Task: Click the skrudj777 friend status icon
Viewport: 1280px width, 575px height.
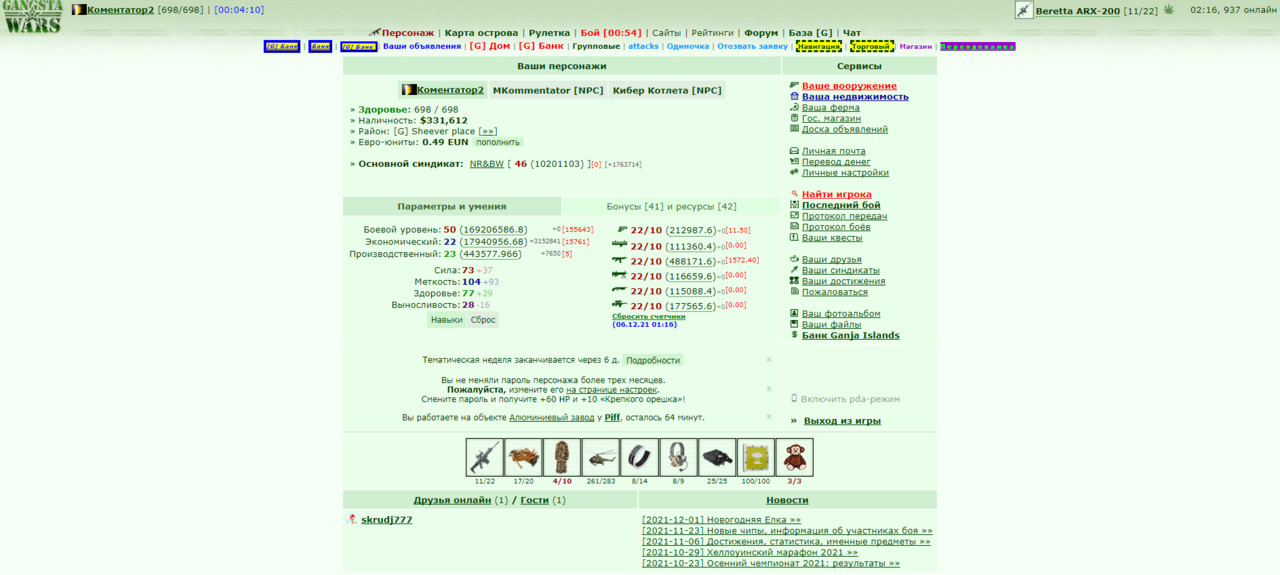Action: pos(352,520)
